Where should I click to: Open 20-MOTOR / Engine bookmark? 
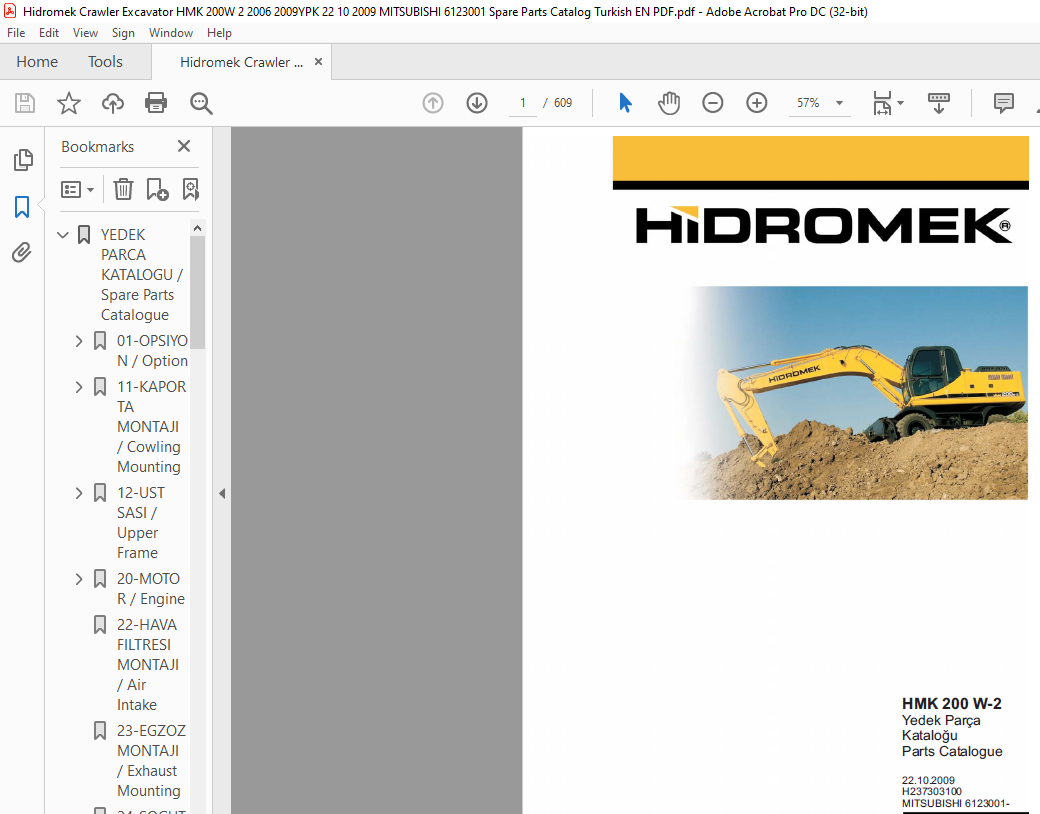tap(151, 588)
